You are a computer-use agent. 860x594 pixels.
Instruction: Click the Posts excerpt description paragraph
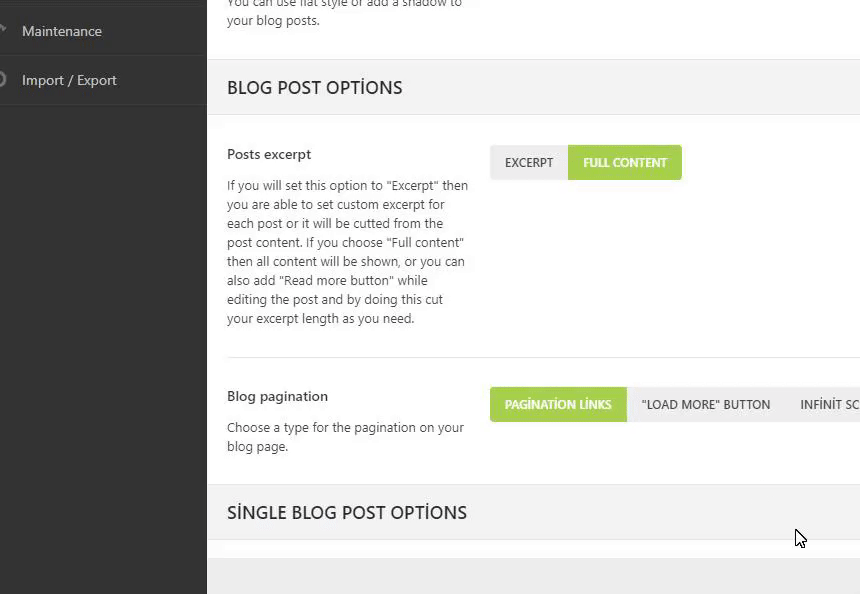point(346,252)
